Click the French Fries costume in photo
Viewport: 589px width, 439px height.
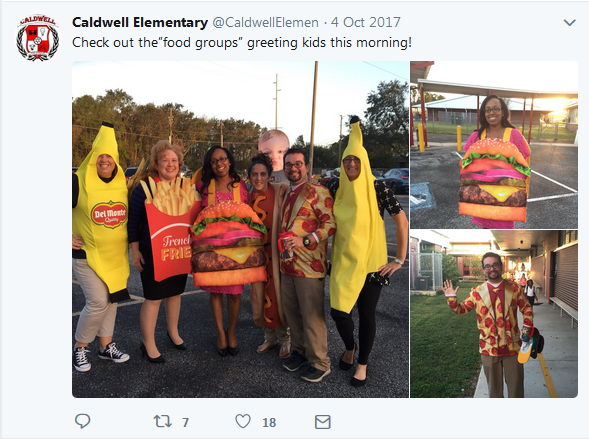click(170, 229)
